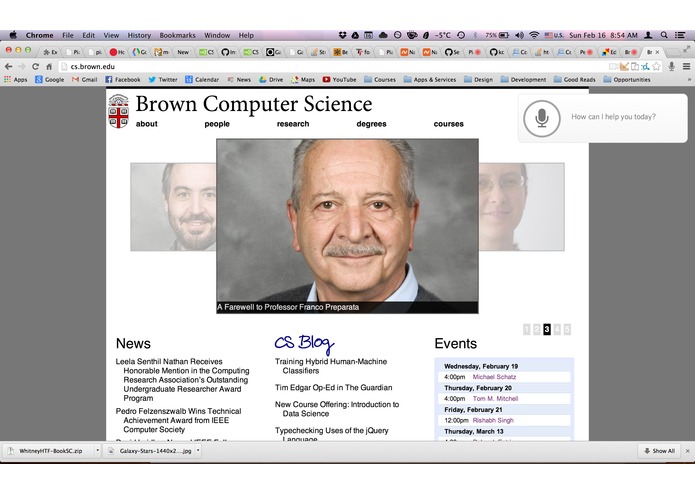Image resolution: width=695 pixels, height=494 pixels.
Task: Go to the browser home icon
Action: [49, 66]
